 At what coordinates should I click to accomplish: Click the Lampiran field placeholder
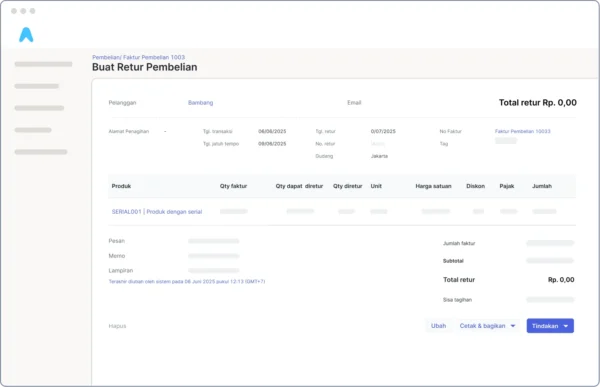214,270
